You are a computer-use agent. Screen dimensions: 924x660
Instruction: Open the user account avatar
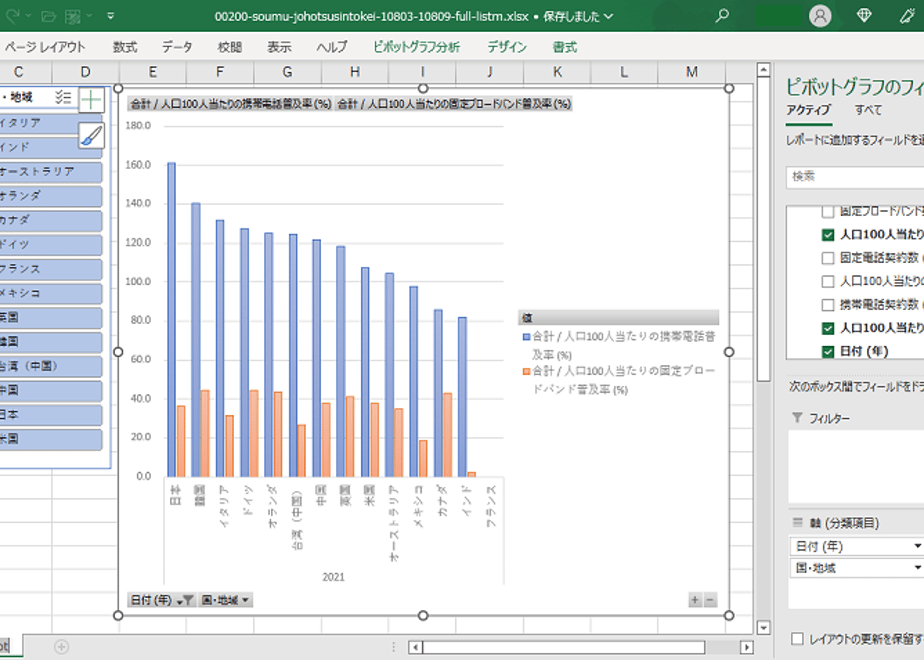coord(820,16)
